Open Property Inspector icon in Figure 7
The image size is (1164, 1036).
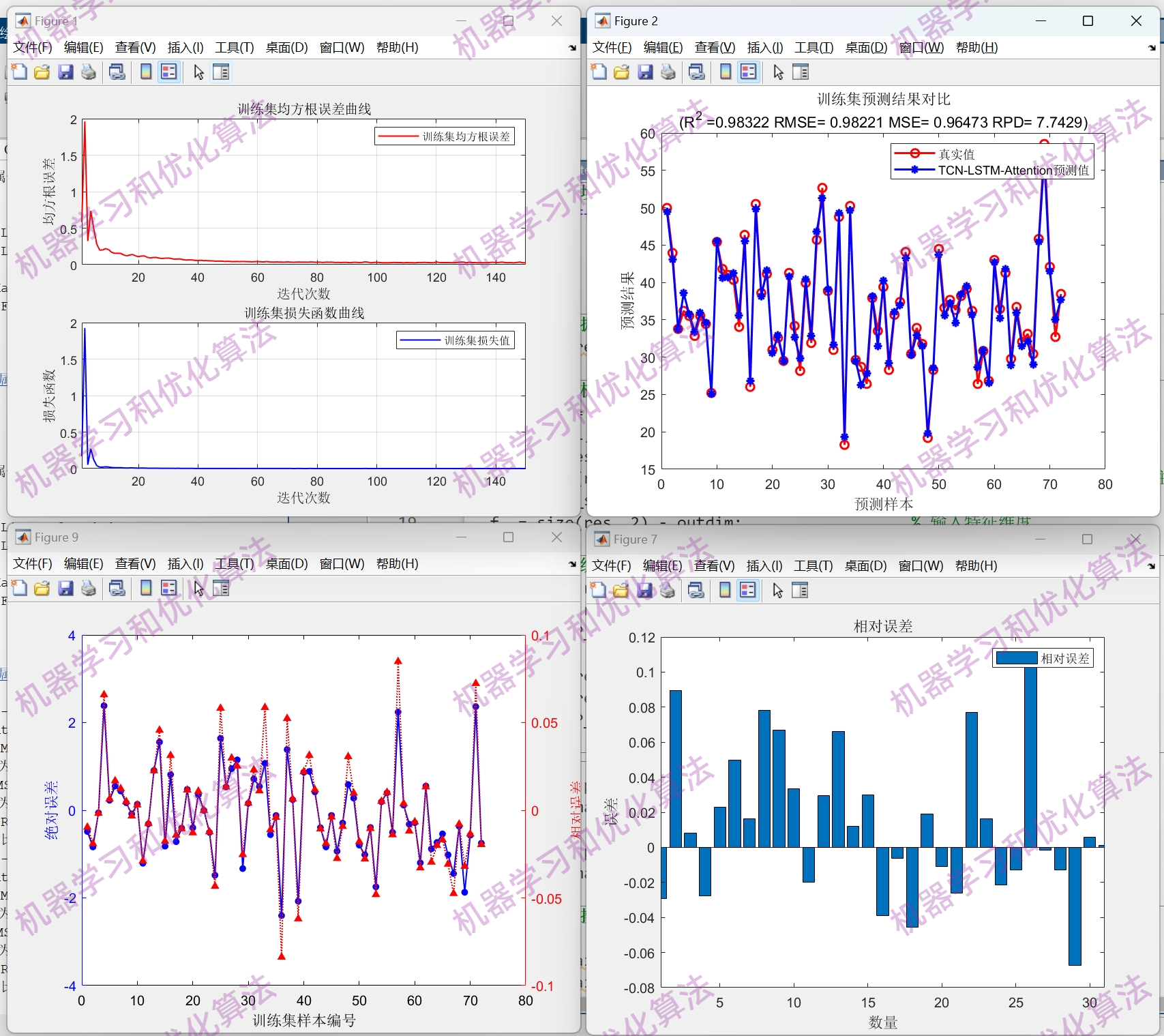pos(800,590)
